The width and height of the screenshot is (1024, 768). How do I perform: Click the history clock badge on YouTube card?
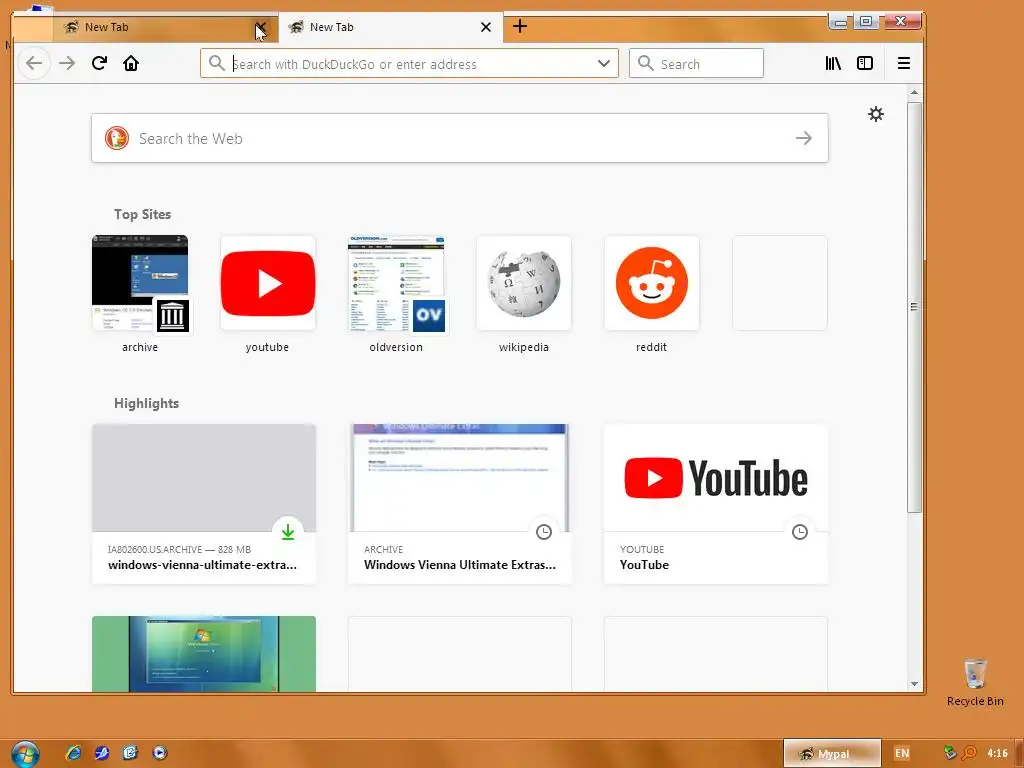[x=800, y=532]
